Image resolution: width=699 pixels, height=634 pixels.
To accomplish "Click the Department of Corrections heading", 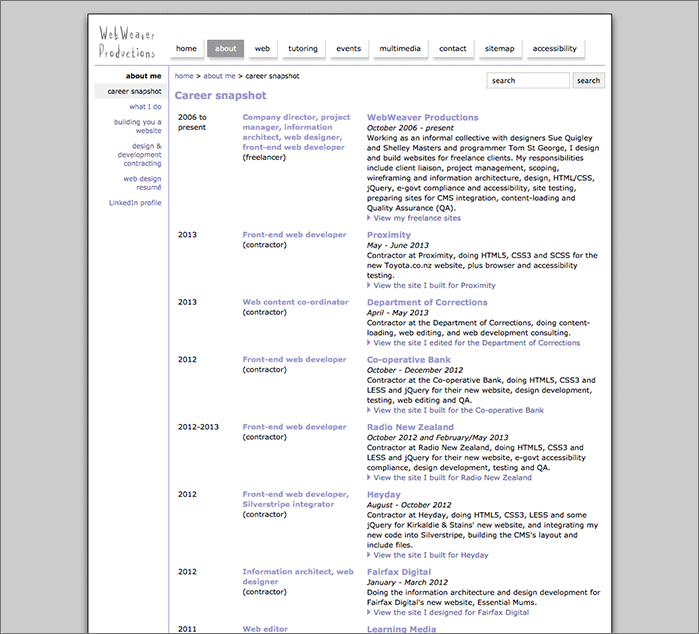I will 427,302.
